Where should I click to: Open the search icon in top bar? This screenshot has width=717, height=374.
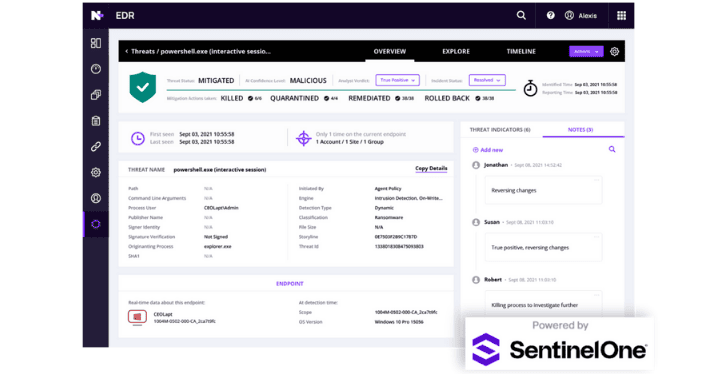(521, 15)
